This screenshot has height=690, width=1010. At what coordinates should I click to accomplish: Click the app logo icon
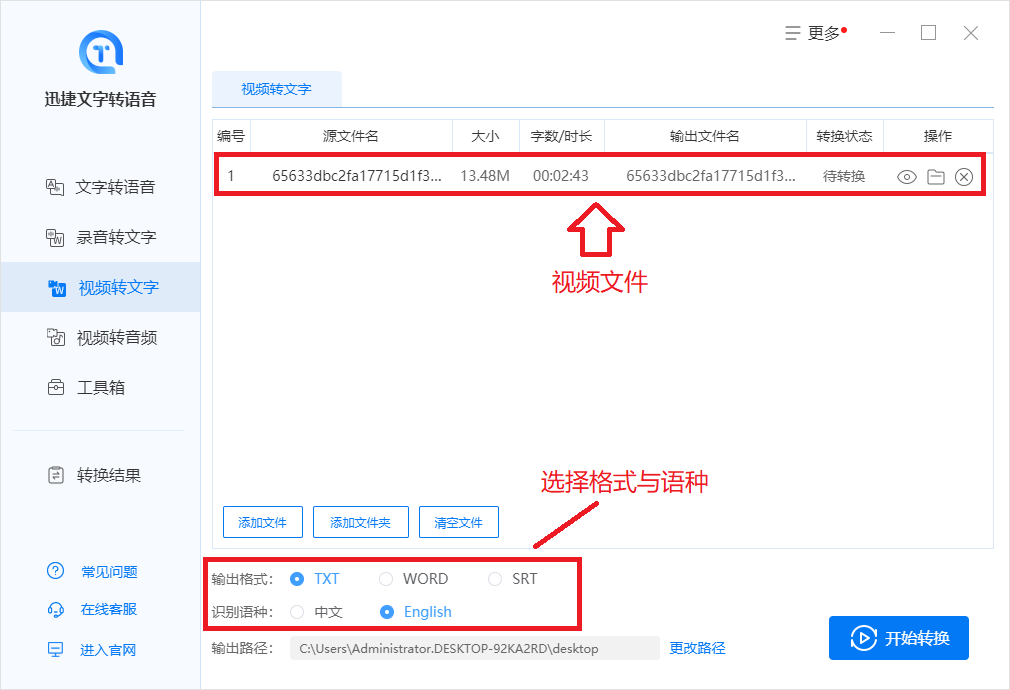coord(101,52)
